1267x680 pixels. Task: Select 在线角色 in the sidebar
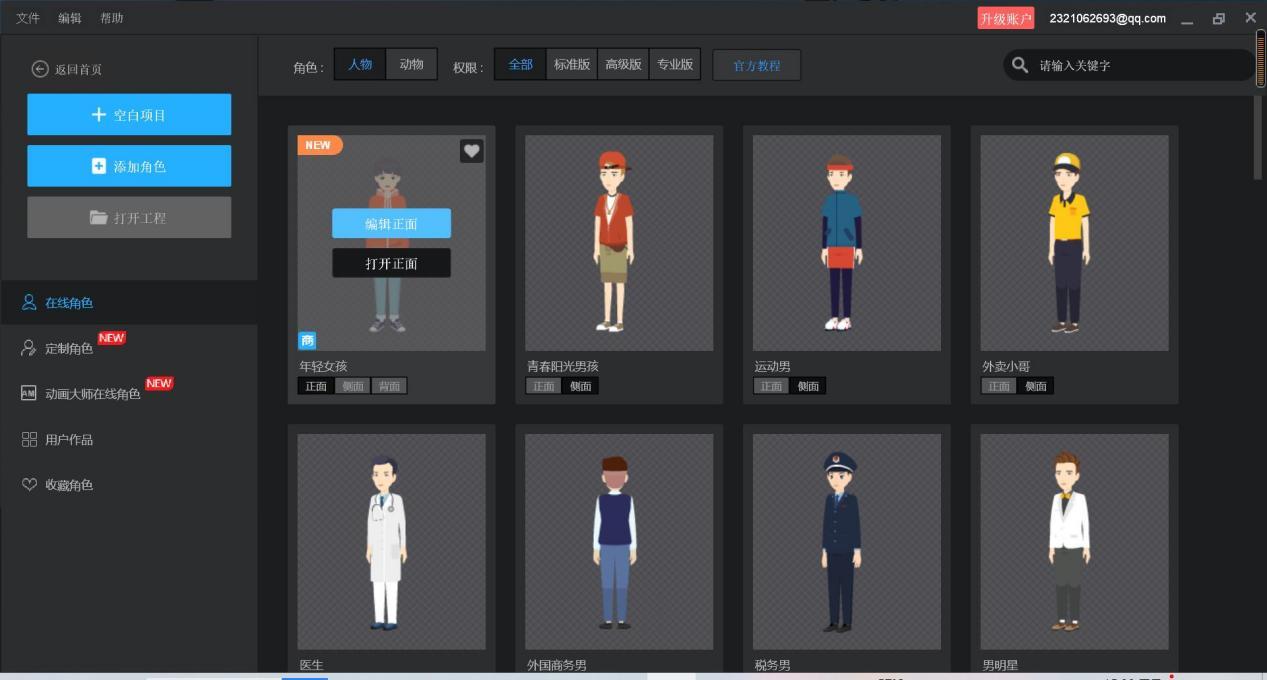tap(129, 302)
